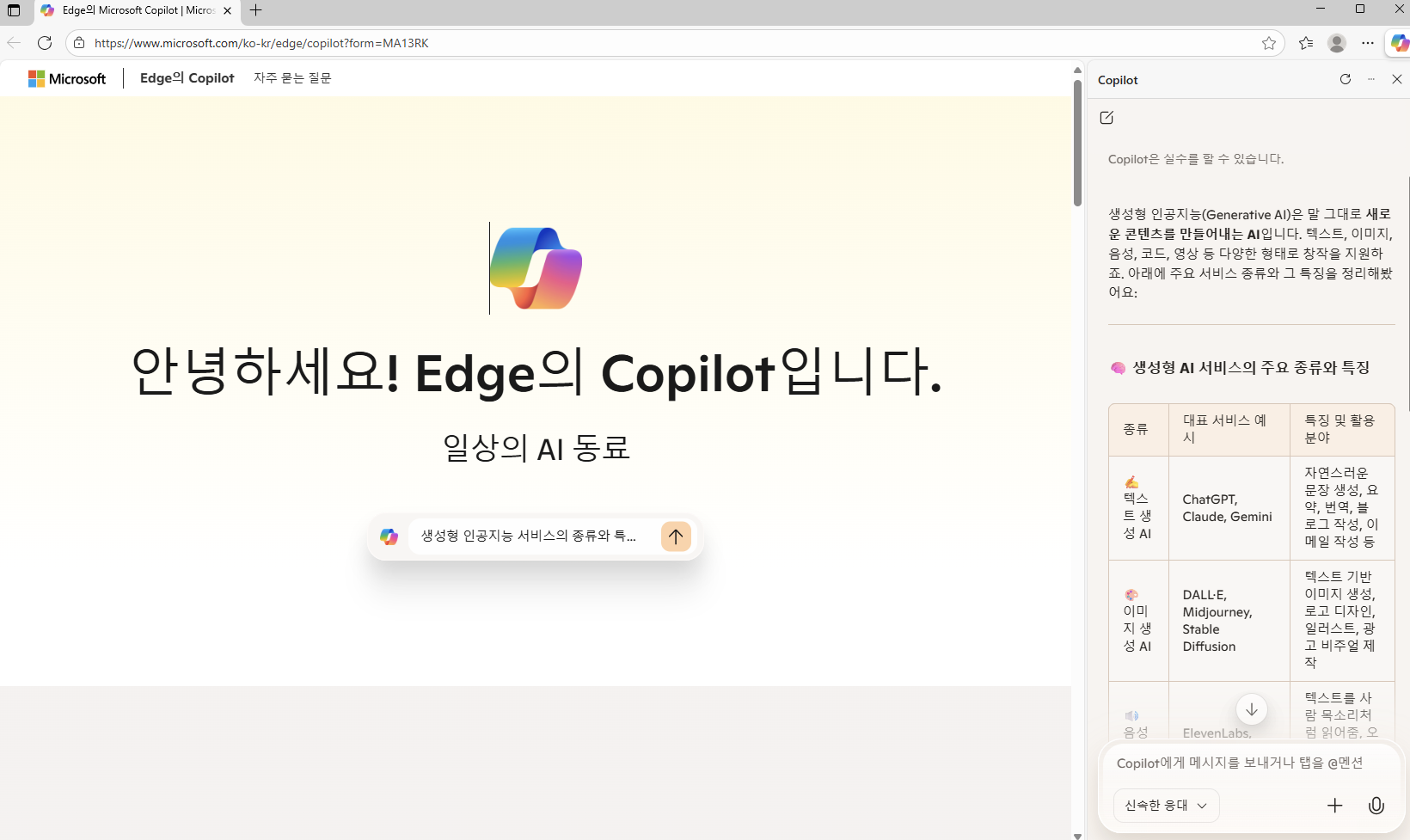Screen dimensions: 1410x840
Task: View site information lock icon
Action: [79, 43]
